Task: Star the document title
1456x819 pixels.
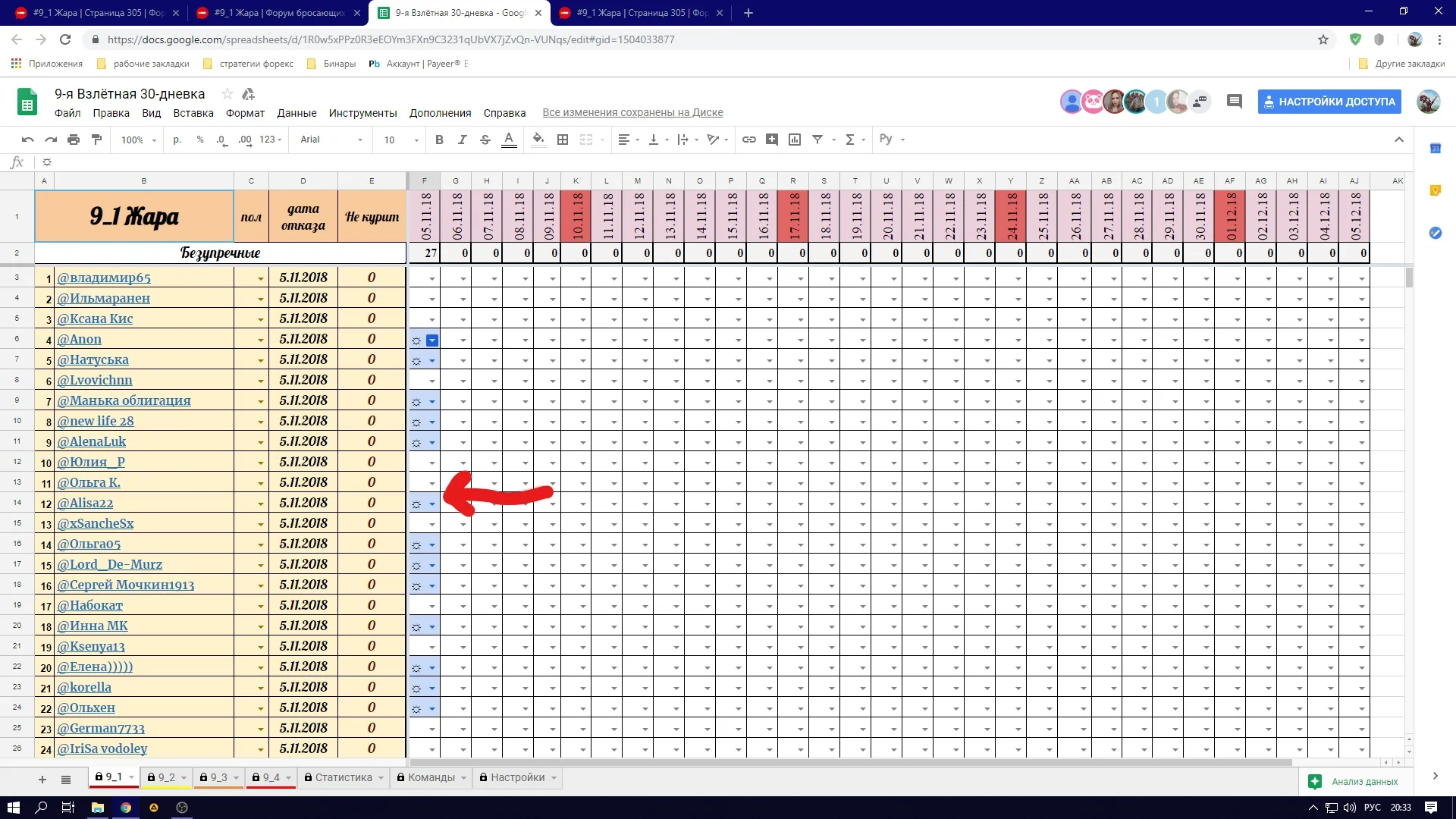Action: (227, 94)
